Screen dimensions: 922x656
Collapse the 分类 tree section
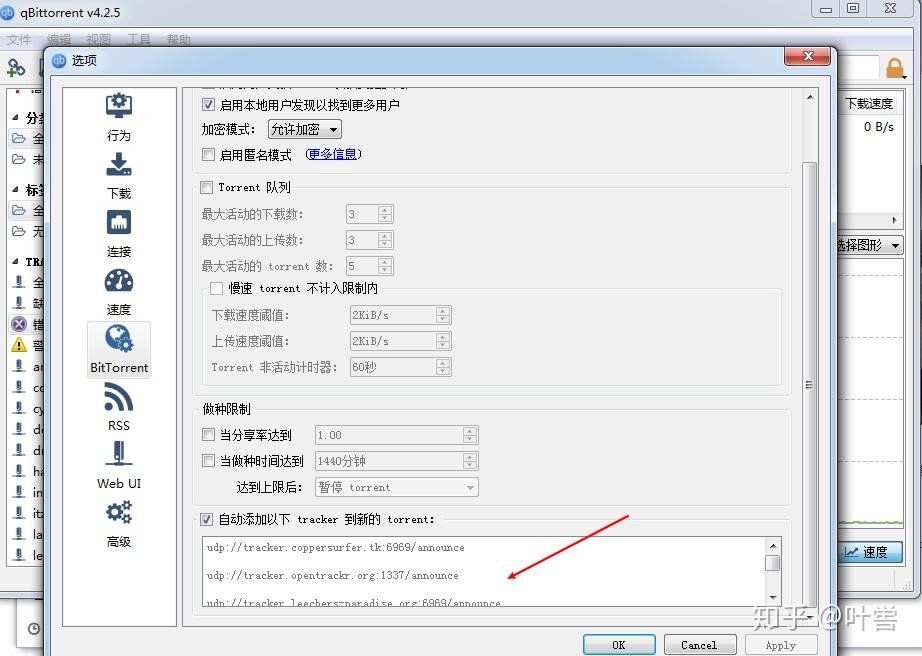pyautogui.click(x=15, y=118)
